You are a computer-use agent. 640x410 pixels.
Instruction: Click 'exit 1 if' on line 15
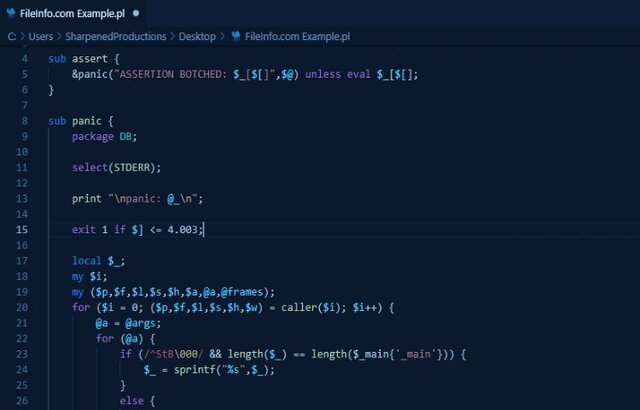[98, 230]
